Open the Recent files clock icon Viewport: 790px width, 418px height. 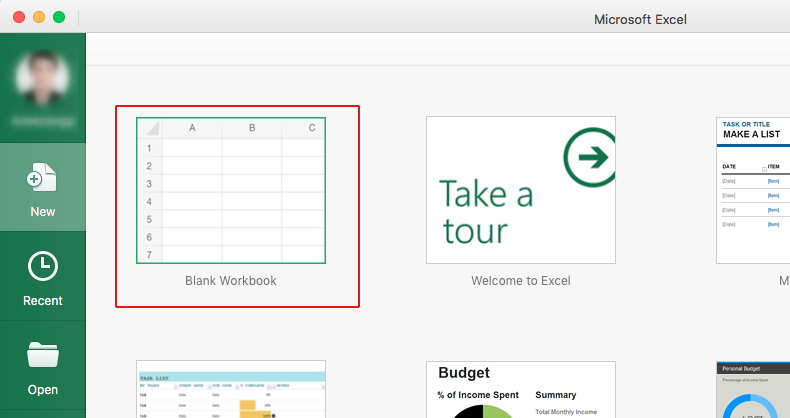[x=43, y=266]
